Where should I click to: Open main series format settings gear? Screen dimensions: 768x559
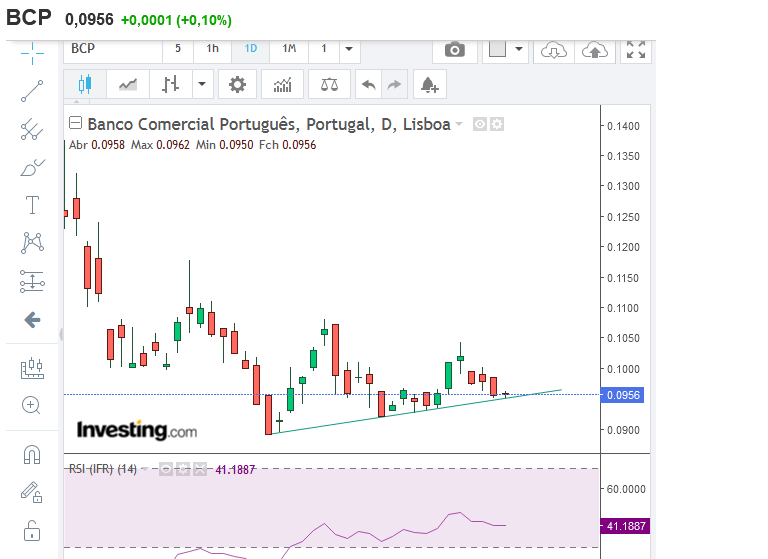[497, 124]
